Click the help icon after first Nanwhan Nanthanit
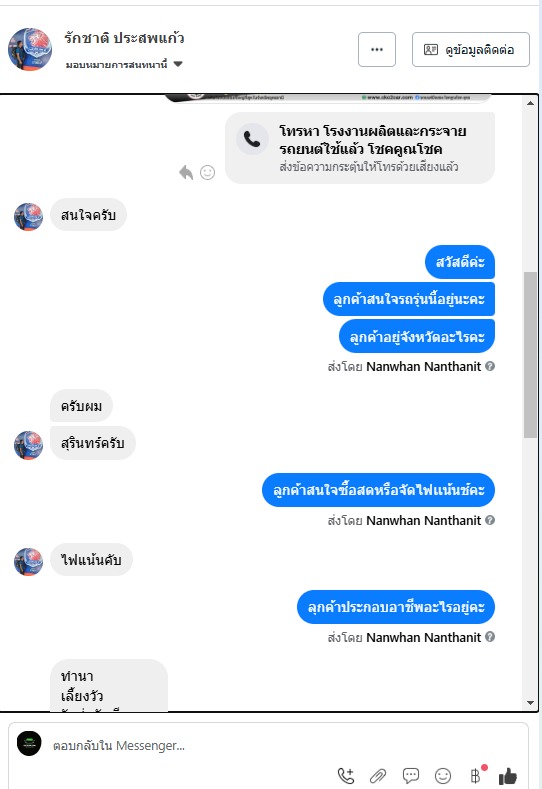 pos(490,366)
